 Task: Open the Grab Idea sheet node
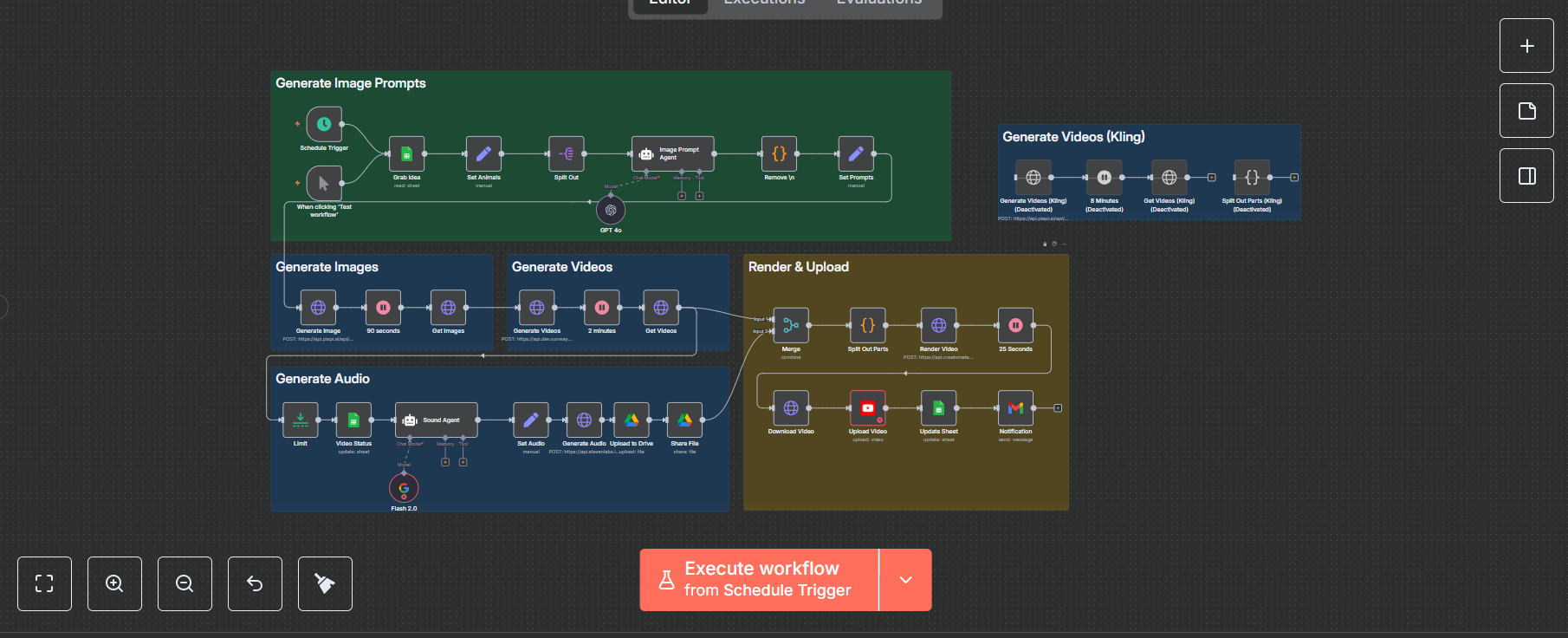[x=406, y=153]
